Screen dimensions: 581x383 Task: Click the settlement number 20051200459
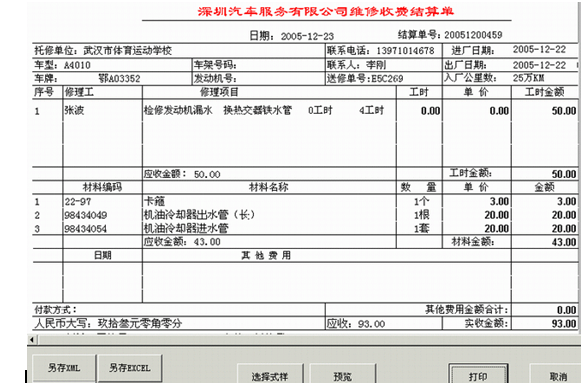point(473,35)
